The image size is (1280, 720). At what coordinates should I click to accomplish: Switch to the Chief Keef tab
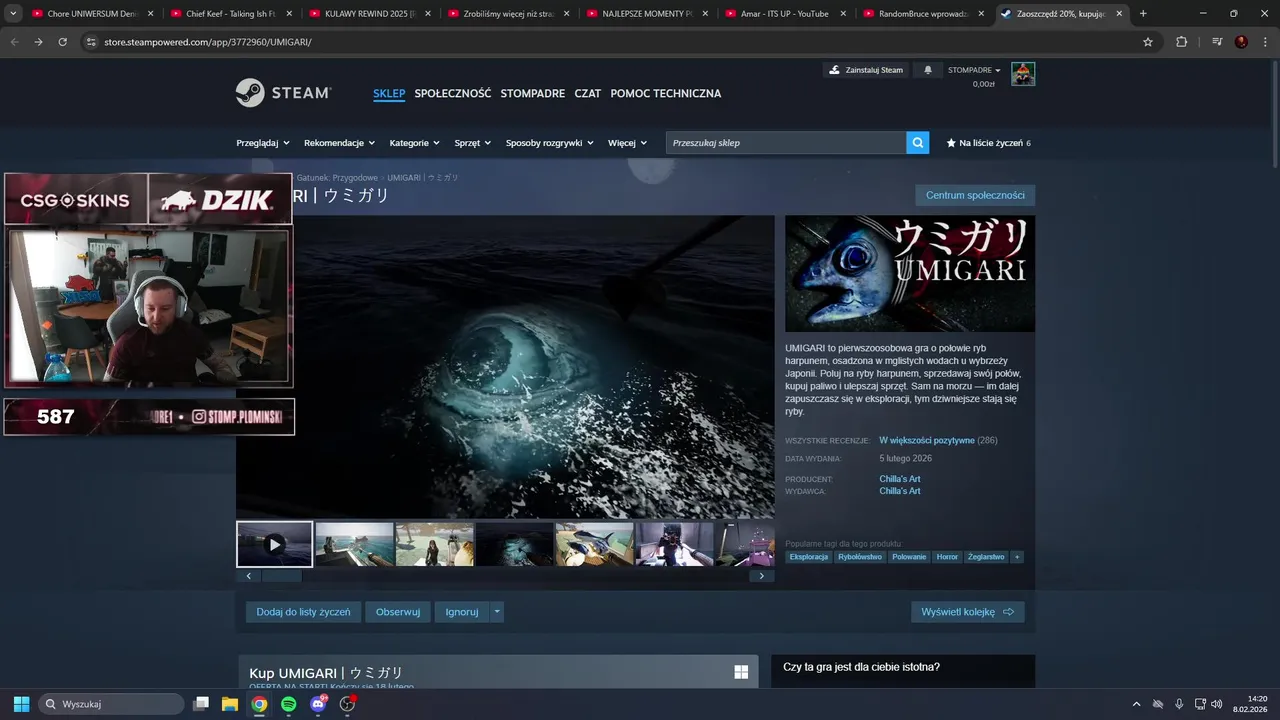(x=231, y=14)
